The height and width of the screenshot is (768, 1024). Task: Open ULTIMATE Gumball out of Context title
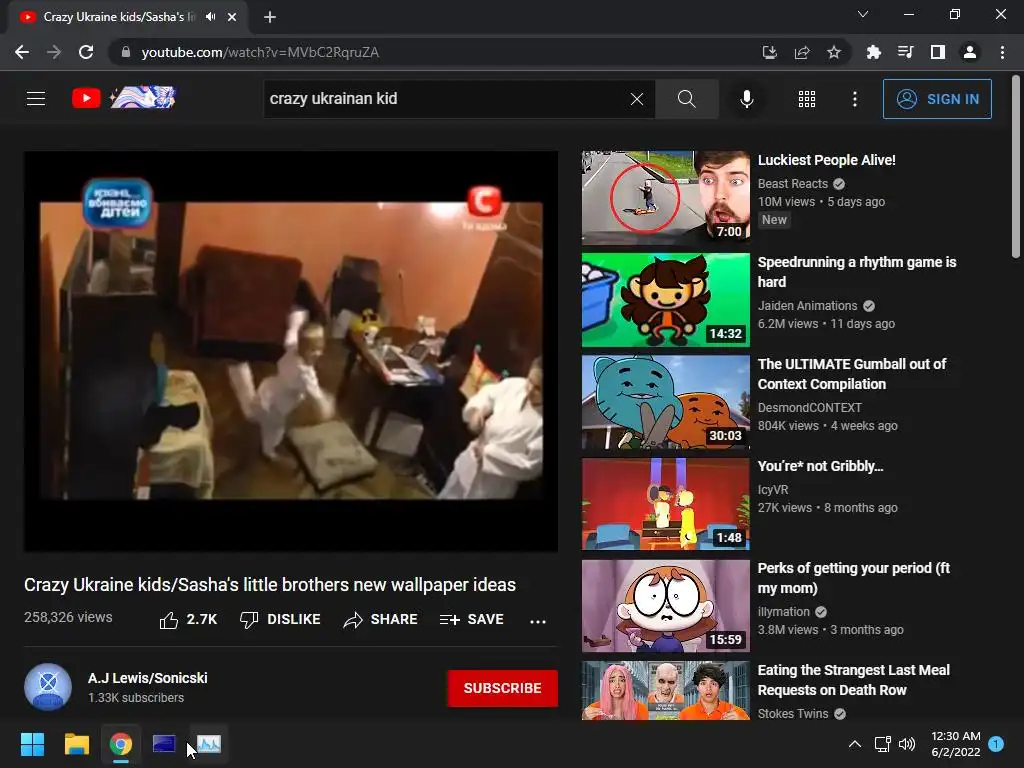point(852,374)
